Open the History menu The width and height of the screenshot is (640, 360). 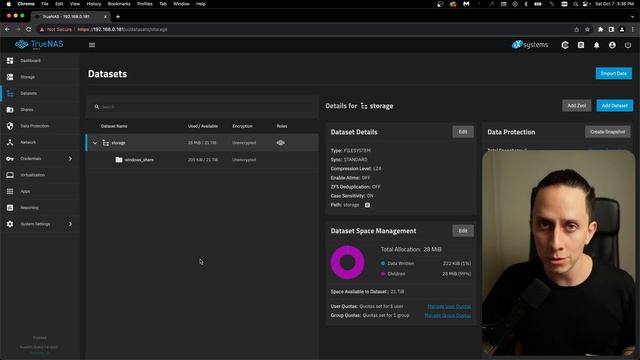point(93,4)
